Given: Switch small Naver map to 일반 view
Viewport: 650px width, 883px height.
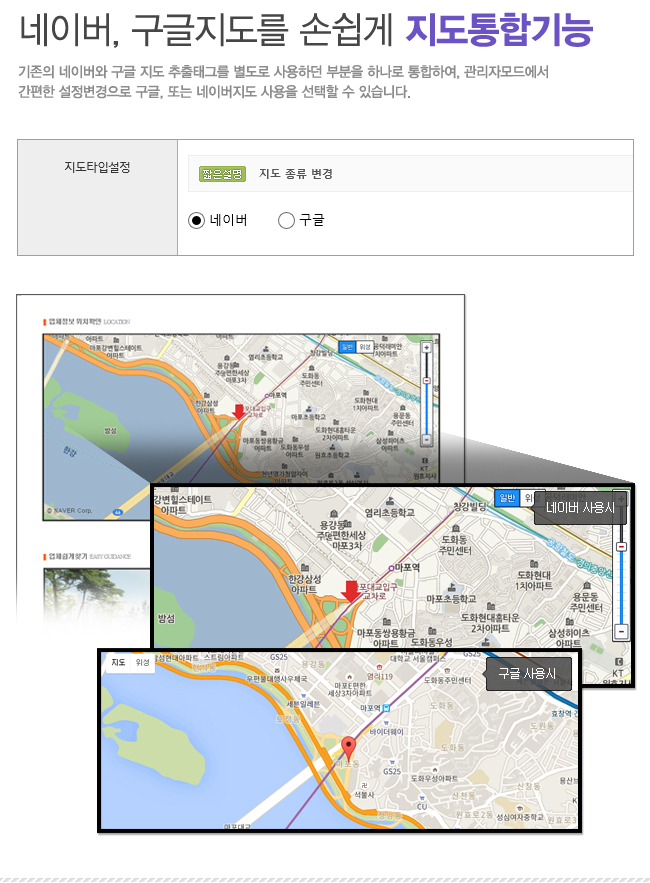Looking at the screenshot, I should click(347, 347).
